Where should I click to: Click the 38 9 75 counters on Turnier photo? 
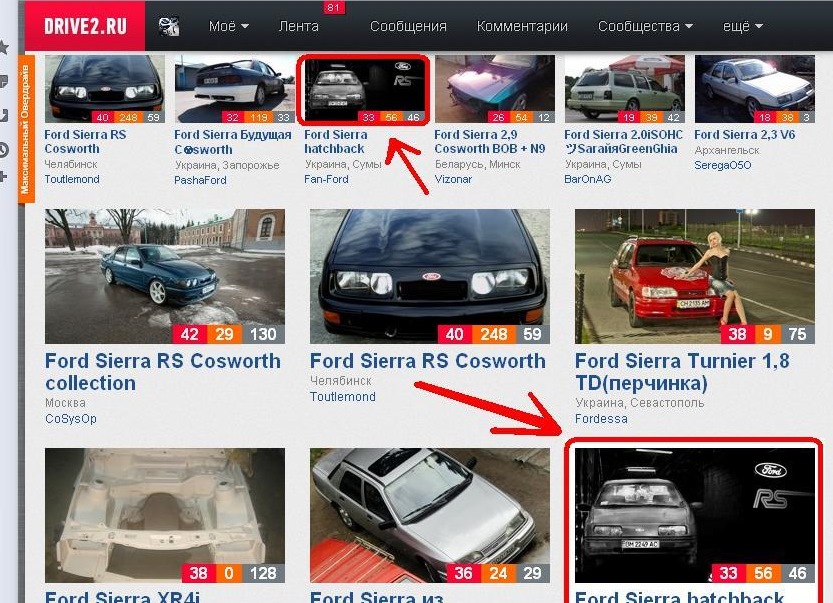point(768,334)
